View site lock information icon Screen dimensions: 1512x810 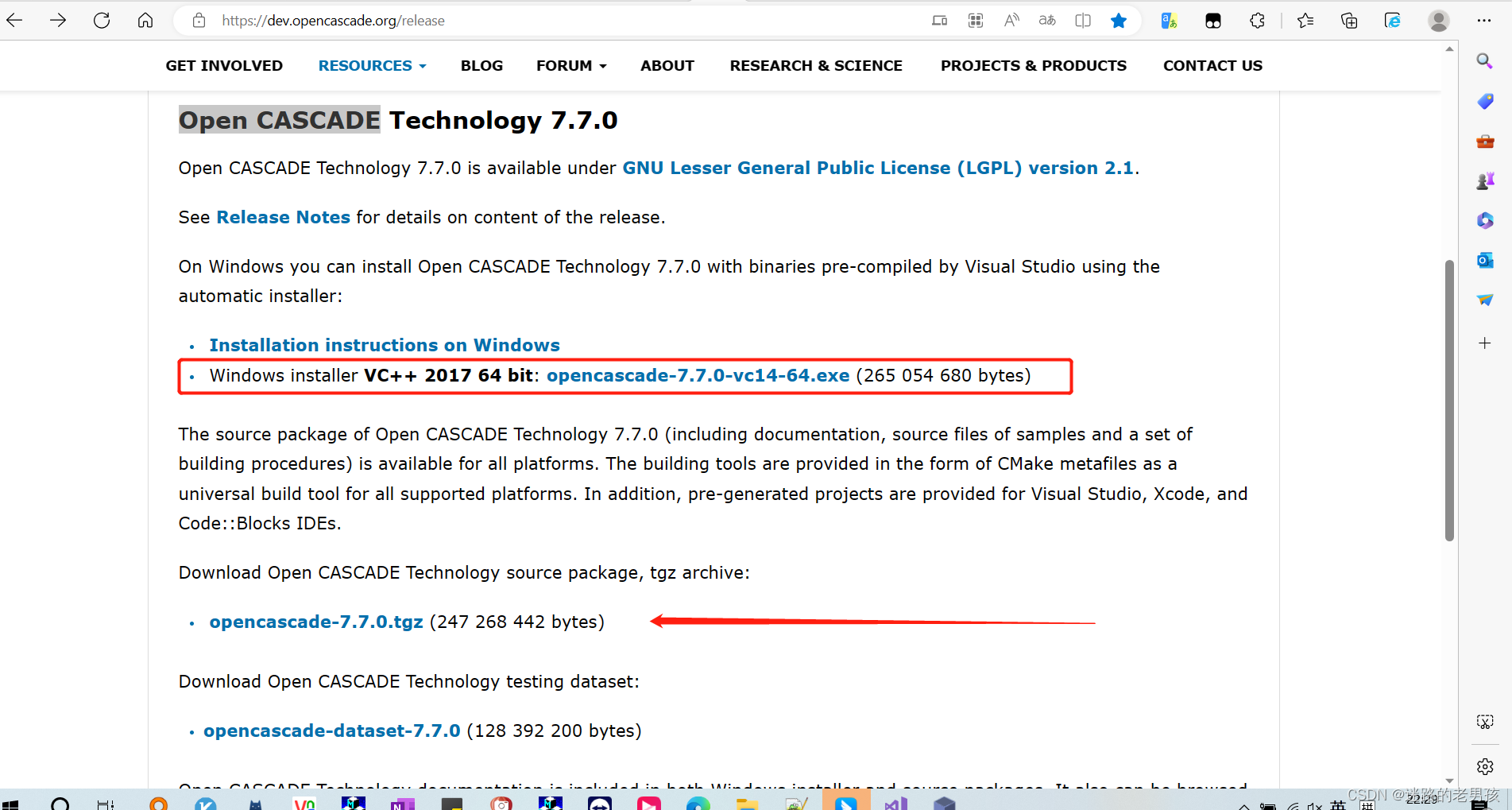click(199, 21)
